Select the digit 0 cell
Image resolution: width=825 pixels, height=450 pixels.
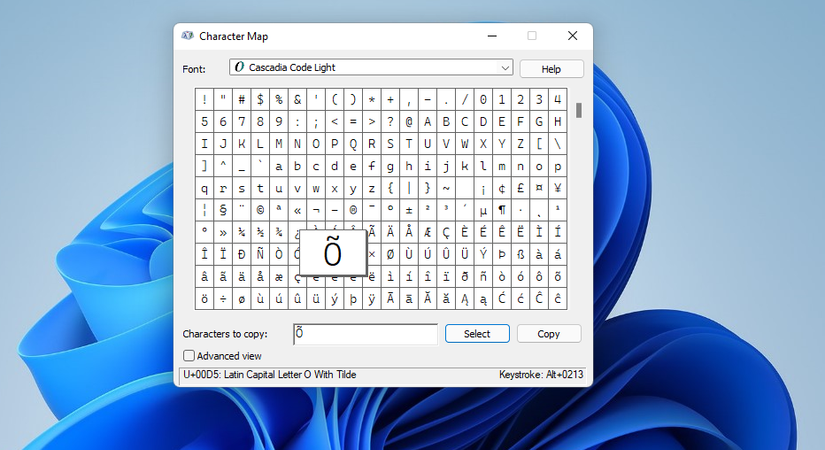point(483,99)
